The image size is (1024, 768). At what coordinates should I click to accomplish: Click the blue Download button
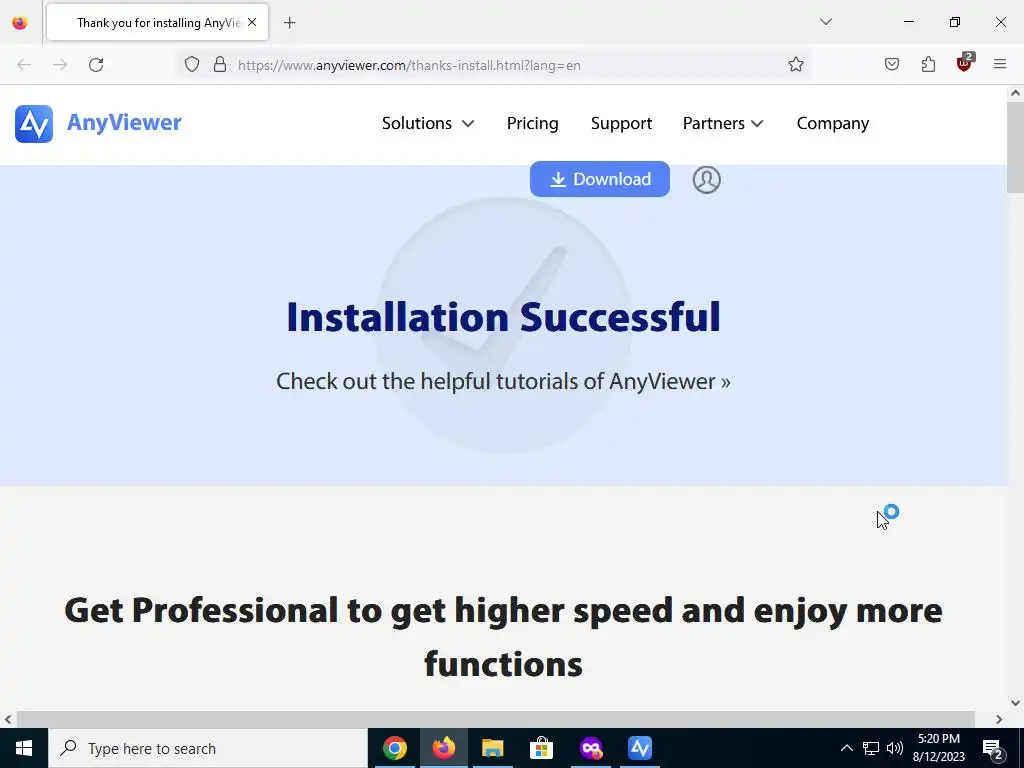(x=600, y=179)
